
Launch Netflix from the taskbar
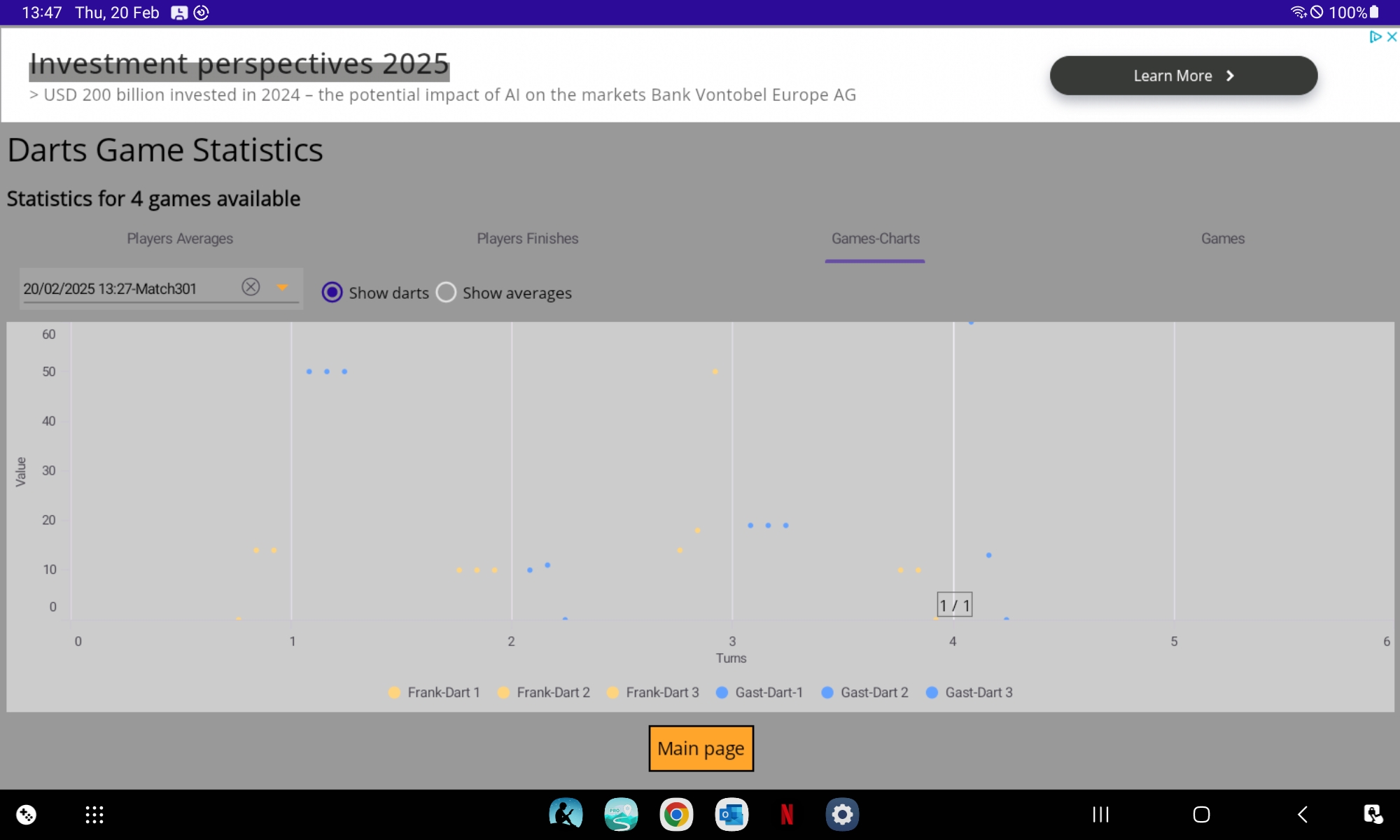pos(787,814)
